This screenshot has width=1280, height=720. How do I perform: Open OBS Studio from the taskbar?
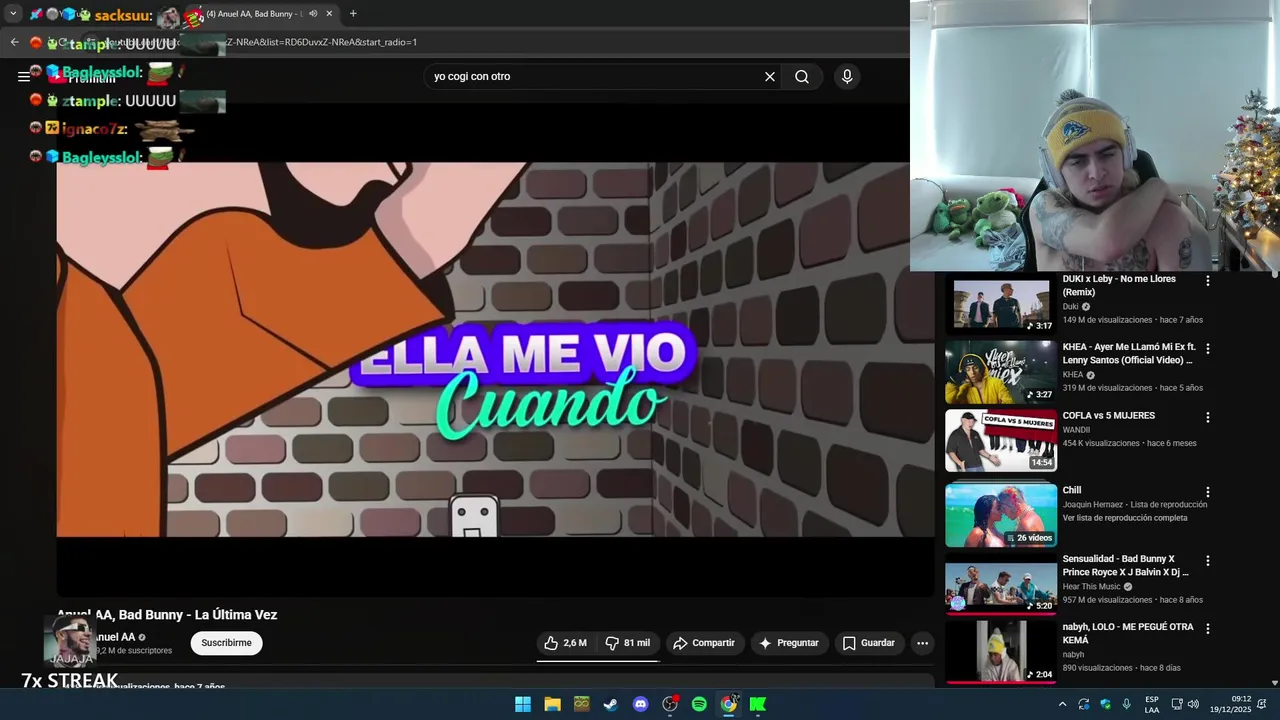point(670,704)
